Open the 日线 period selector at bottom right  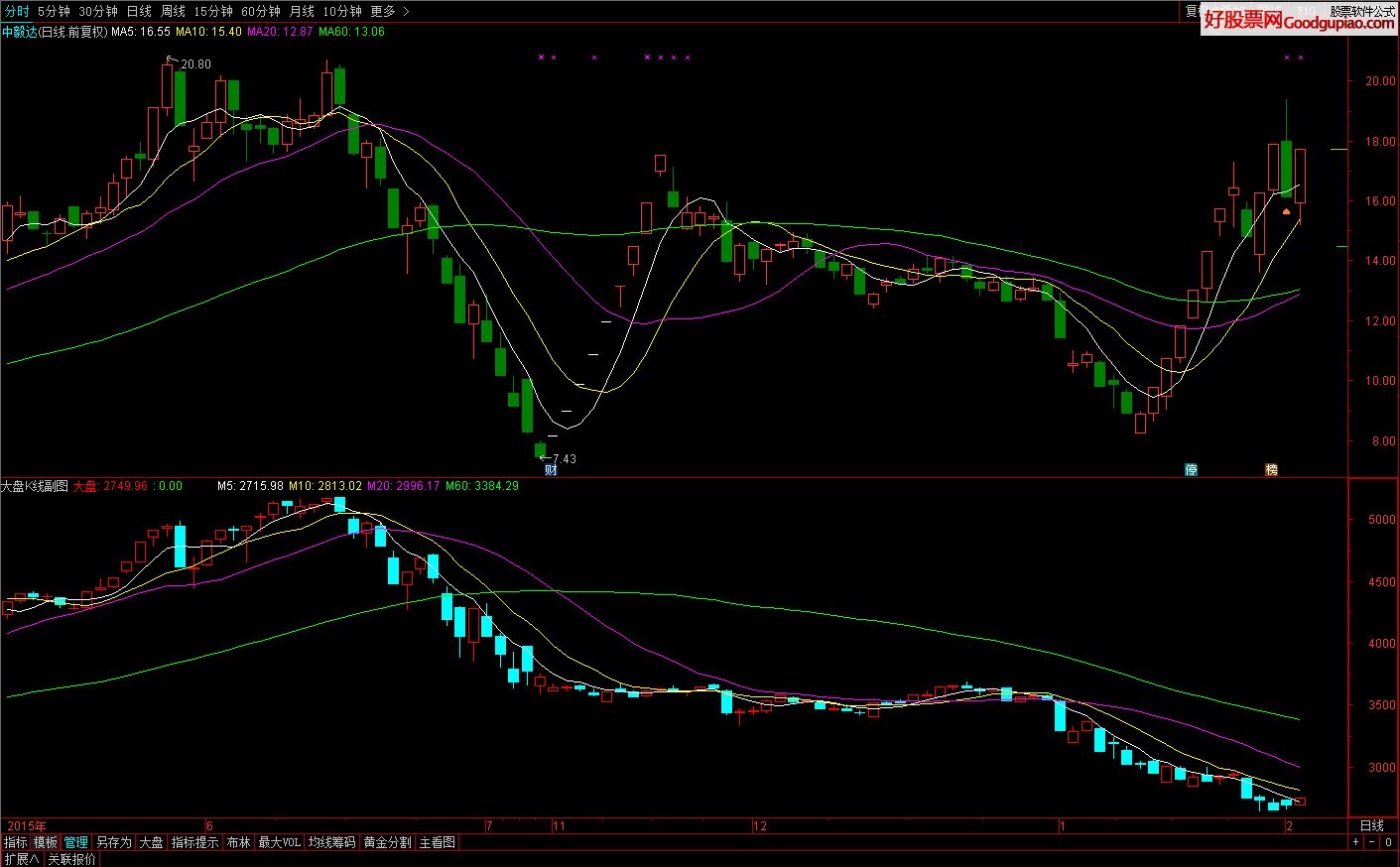click(1371, 825)
